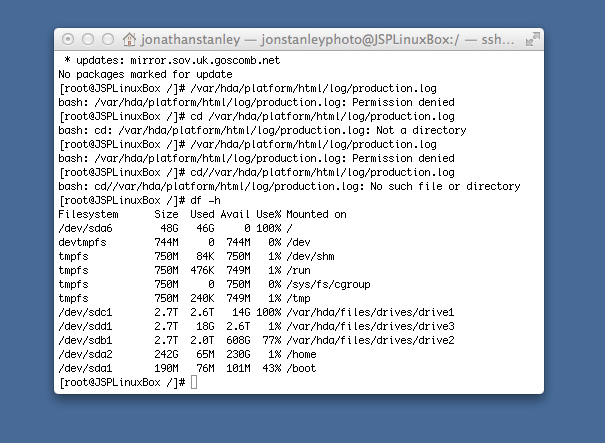Click the 'df -h' command text
This screenshot has width=605, height=443.
[x=205, y=200]
